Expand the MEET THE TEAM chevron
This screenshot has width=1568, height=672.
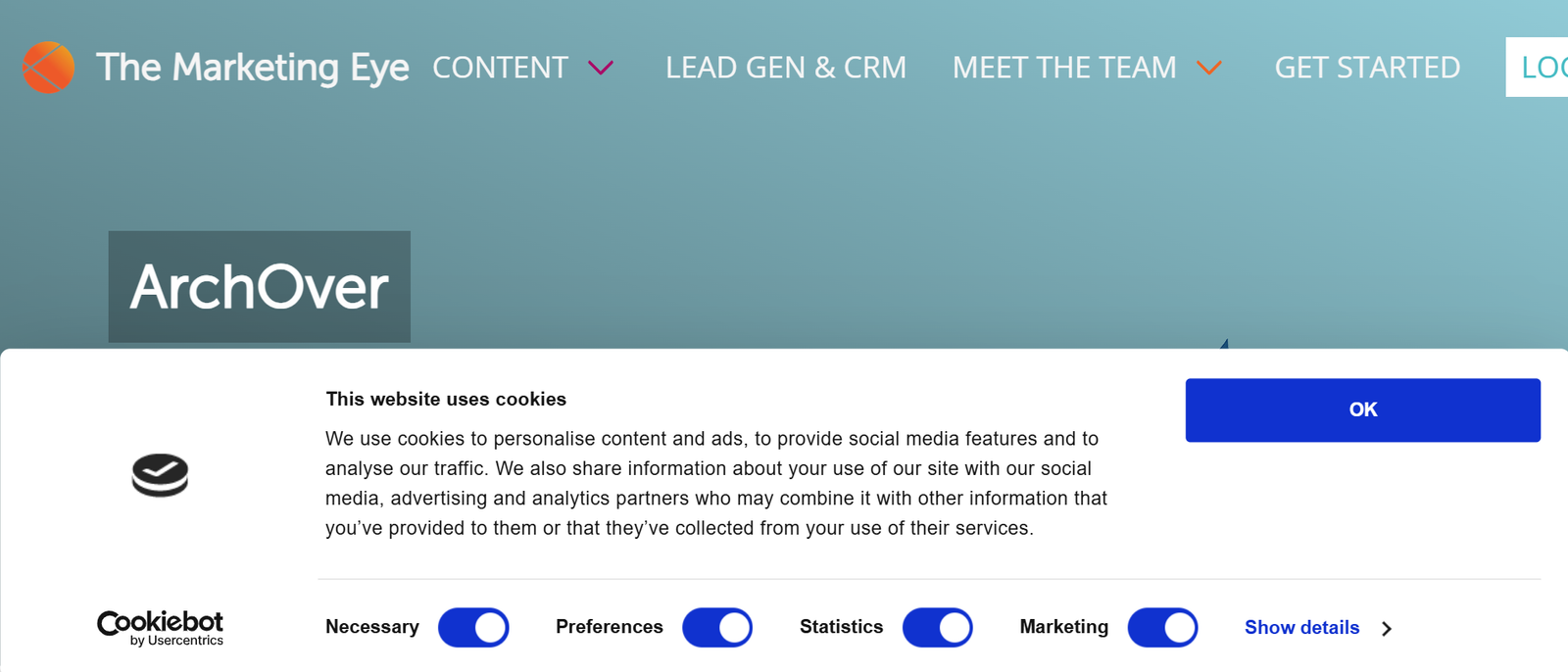tap(1209, 68)
